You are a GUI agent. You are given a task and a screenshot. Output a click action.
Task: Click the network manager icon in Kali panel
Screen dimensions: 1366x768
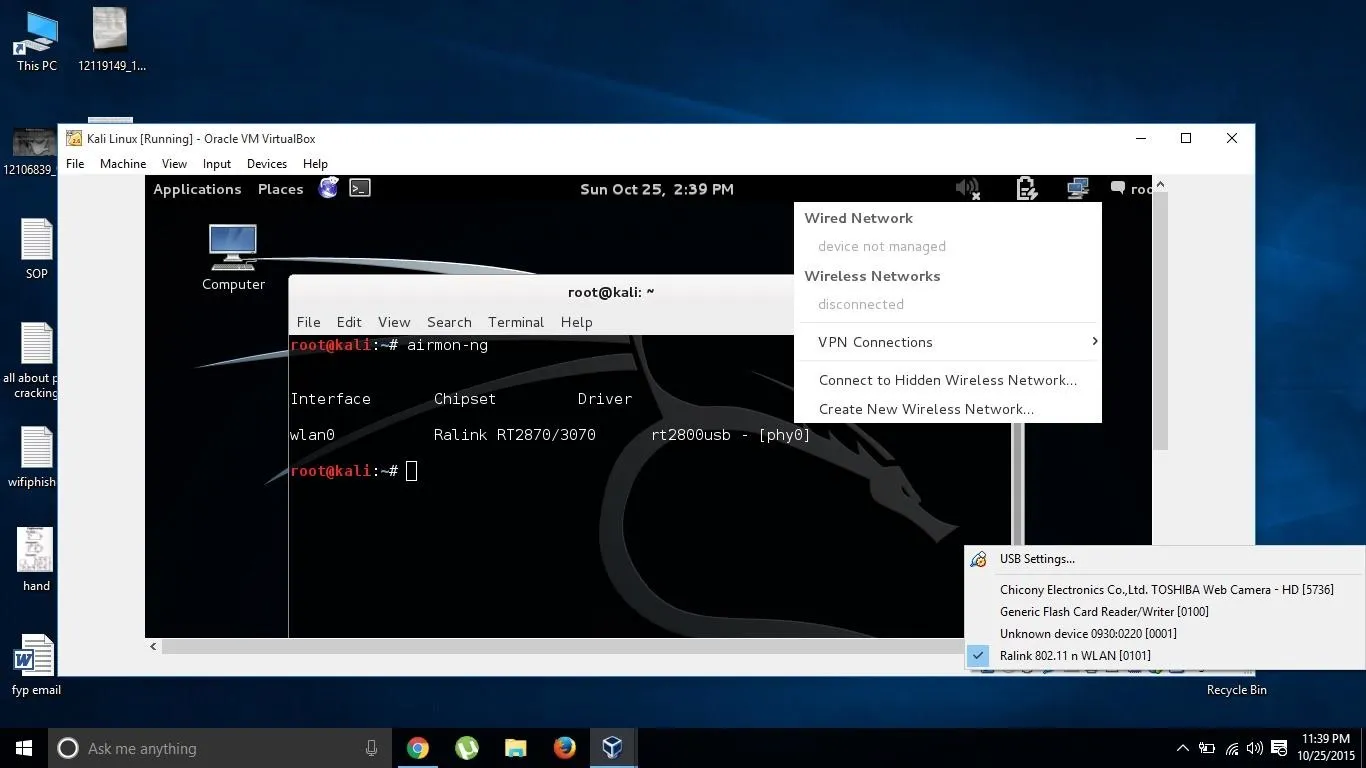click(1077, 188)
